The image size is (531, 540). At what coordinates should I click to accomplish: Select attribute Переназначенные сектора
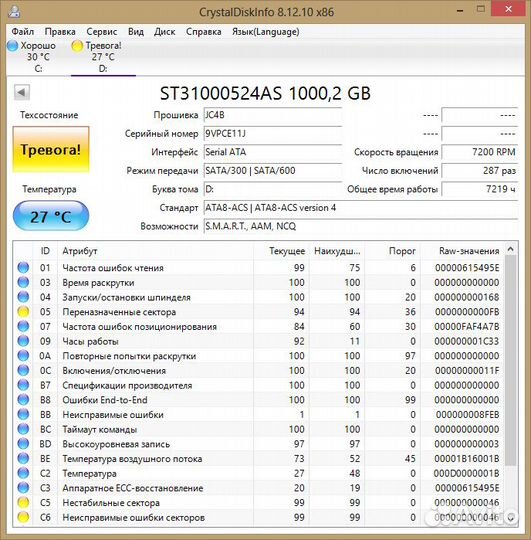pos(119,312)
